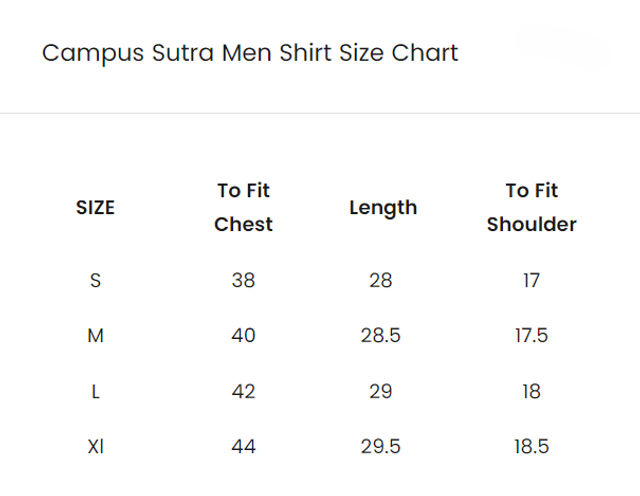Click the To Fit Chest column header
The width and height of the screenshot is (640, 496).
[243, 207]
